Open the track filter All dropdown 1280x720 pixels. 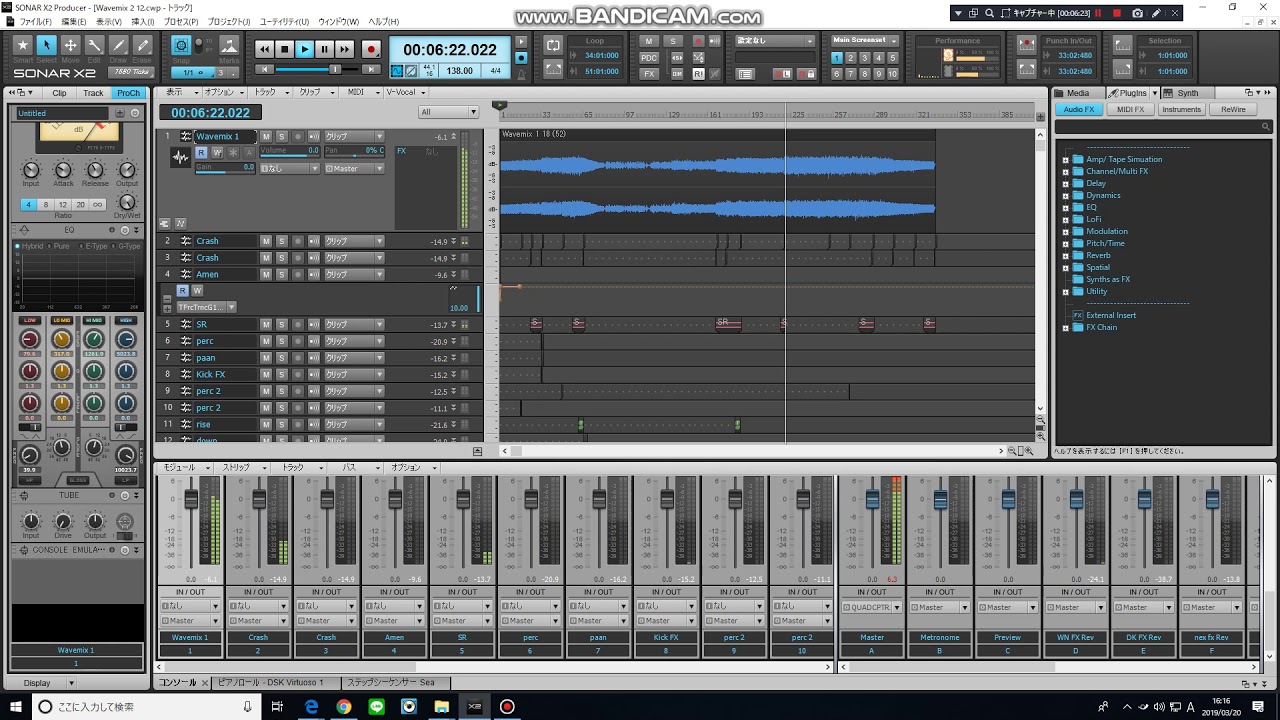[x=448, y=112]
